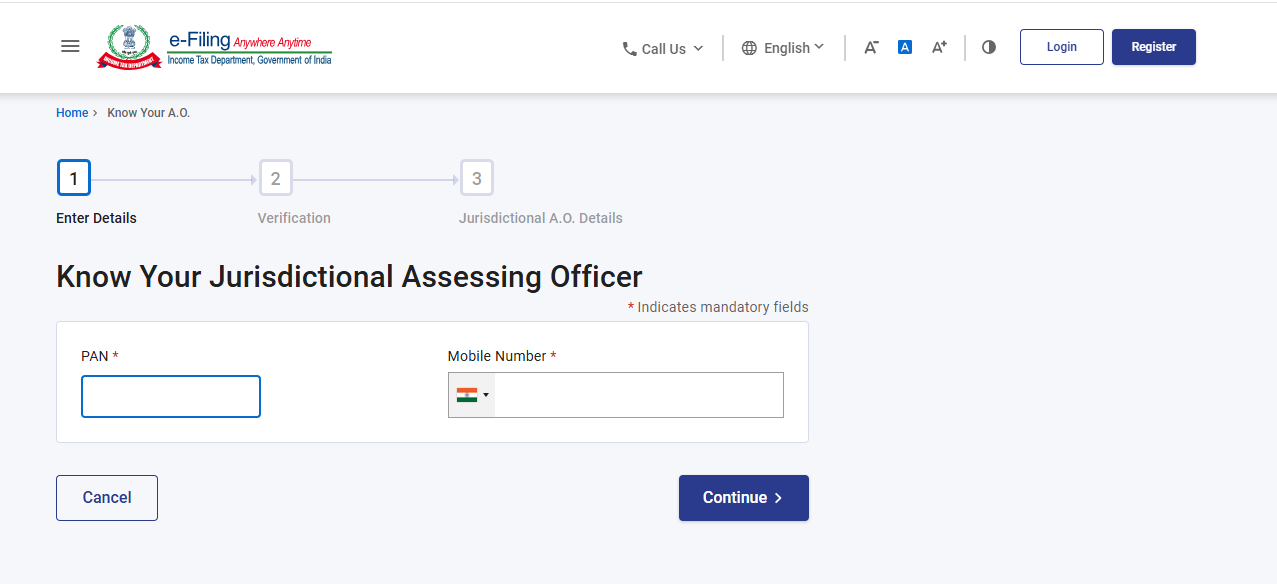Toggle dark mode with the contrast icon
The width and height of the screenshot is (1277, 584).
click(988, 46)
